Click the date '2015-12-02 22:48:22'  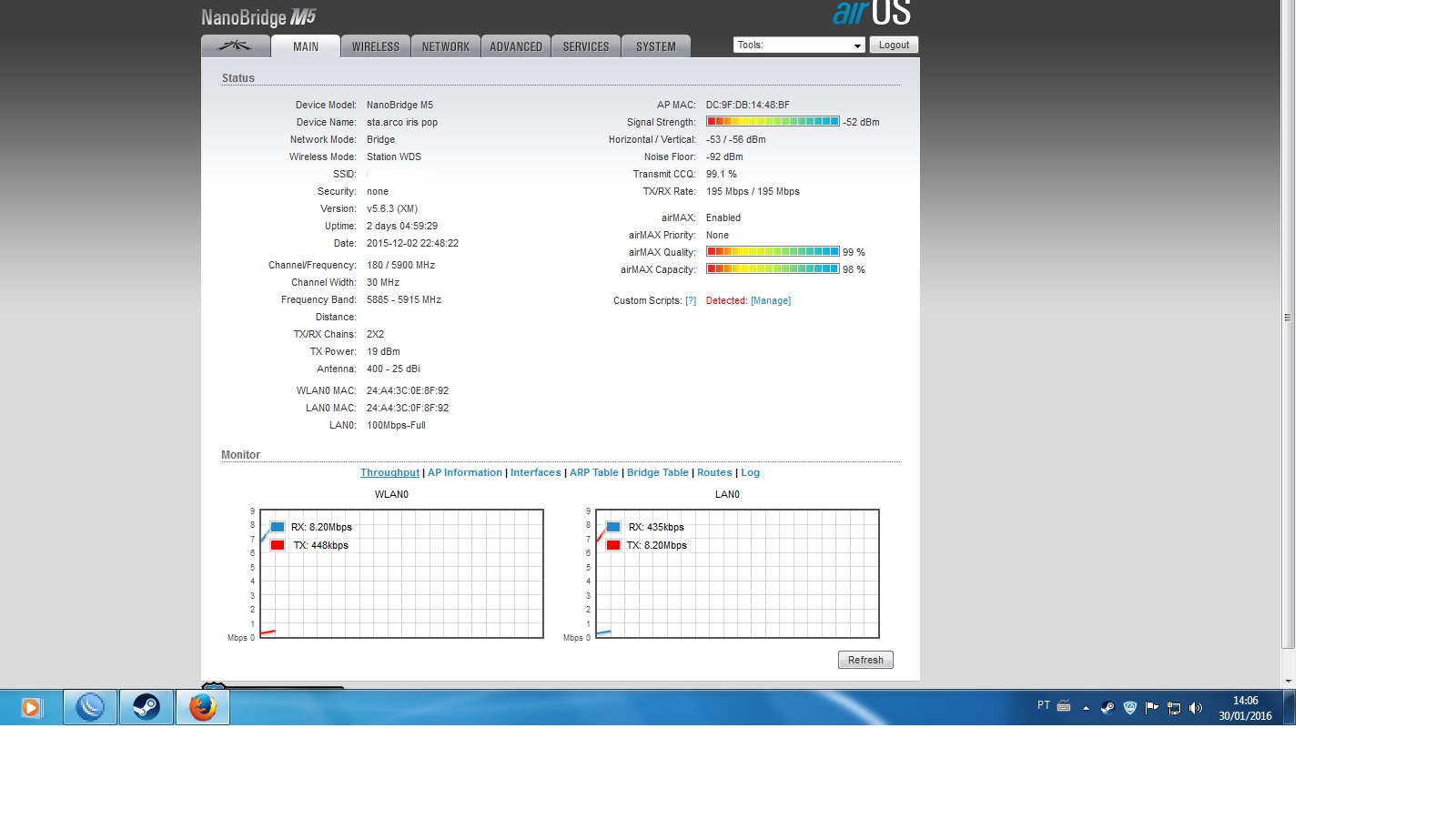[412, 244]
